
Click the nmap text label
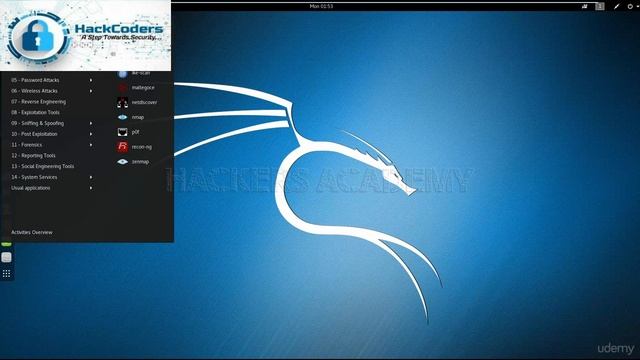pos(138,117)
